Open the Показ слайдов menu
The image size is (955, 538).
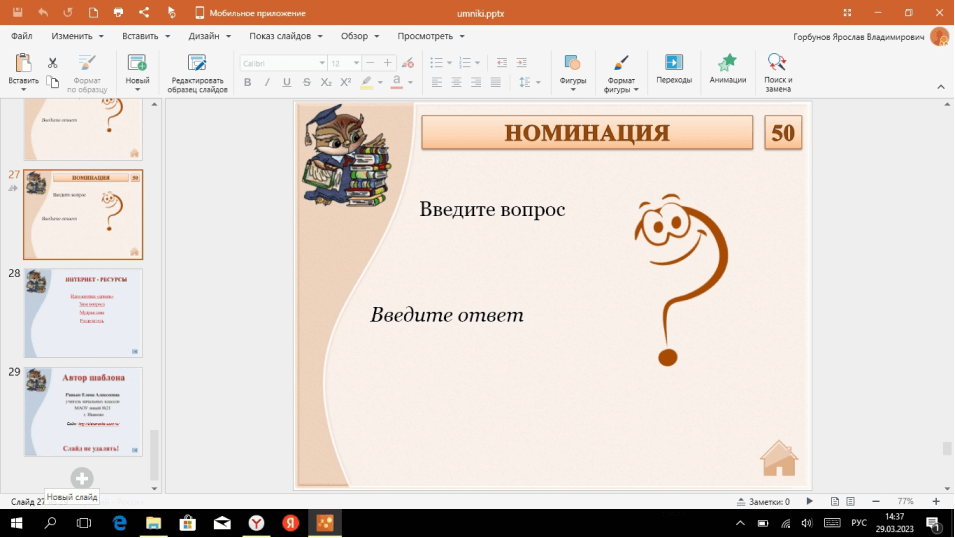tap(286, 36)
